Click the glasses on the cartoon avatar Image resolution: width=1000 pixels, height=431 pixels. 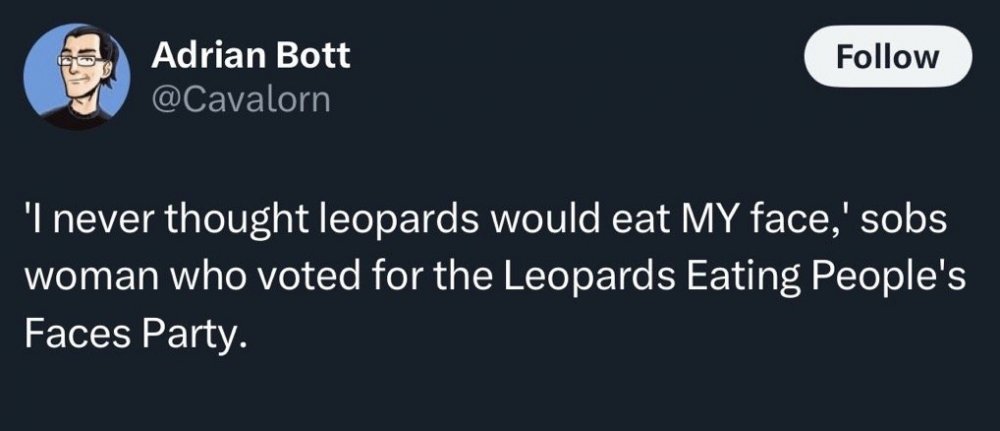73,62
